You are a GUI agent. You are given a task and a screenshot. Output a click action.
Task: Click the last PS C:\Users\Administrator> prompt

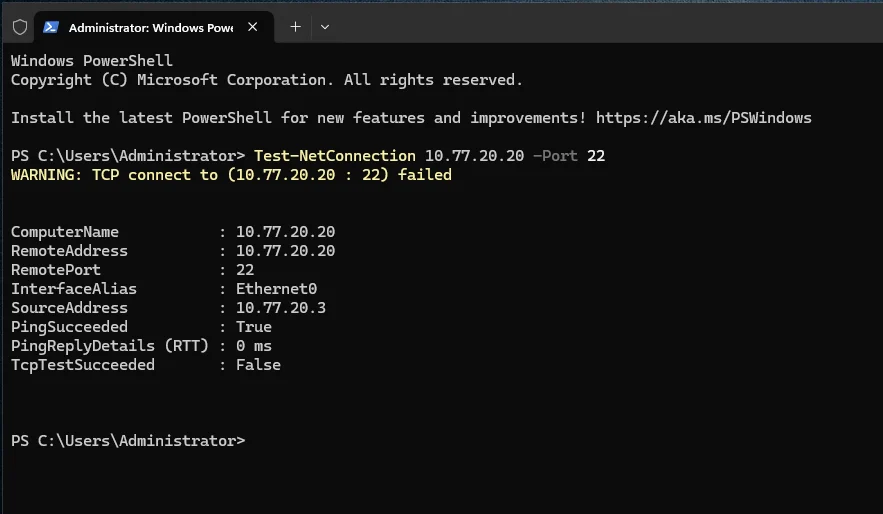(x=128, y=440)
